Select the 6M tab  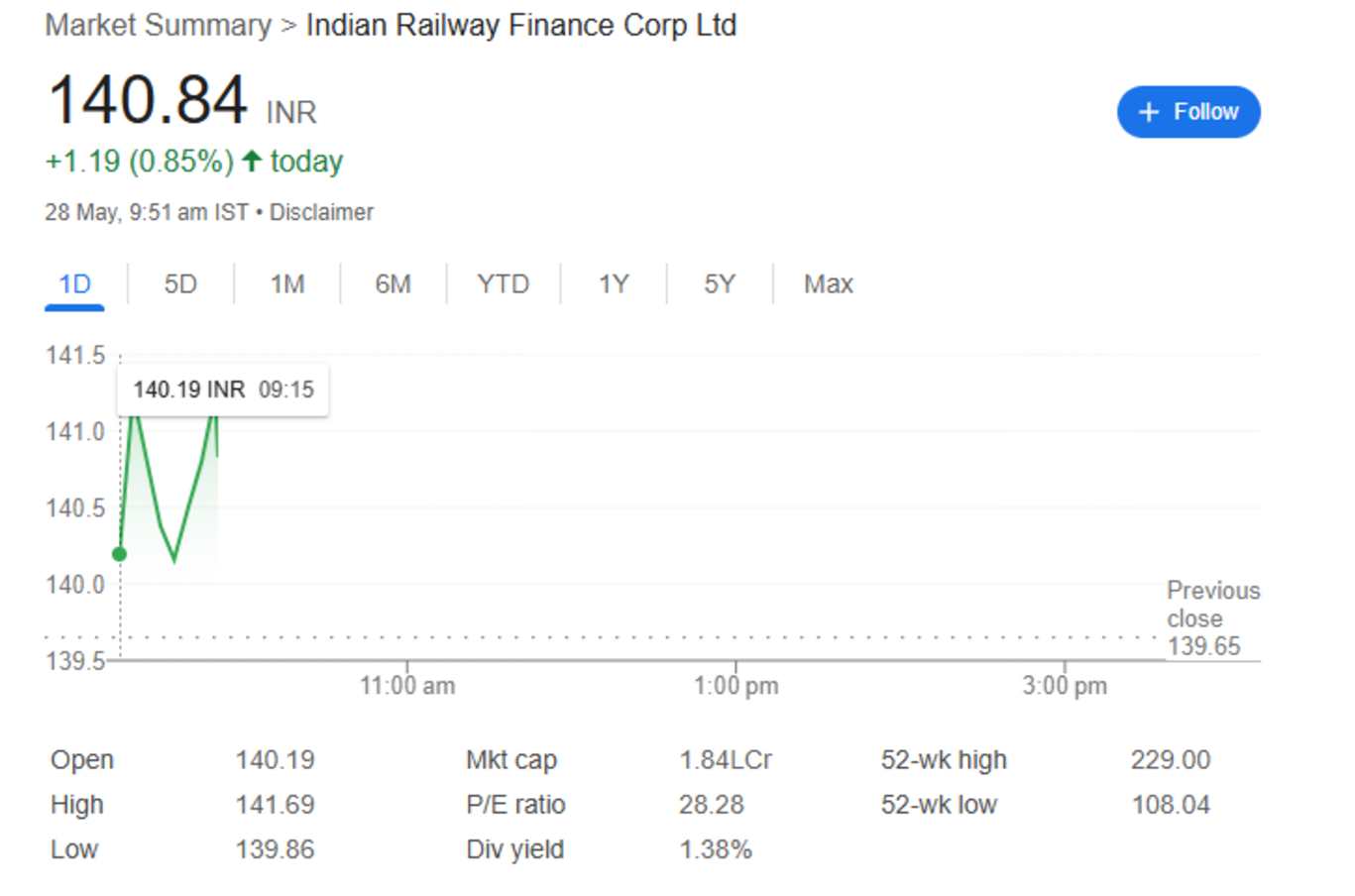click(x=394, y=283)
